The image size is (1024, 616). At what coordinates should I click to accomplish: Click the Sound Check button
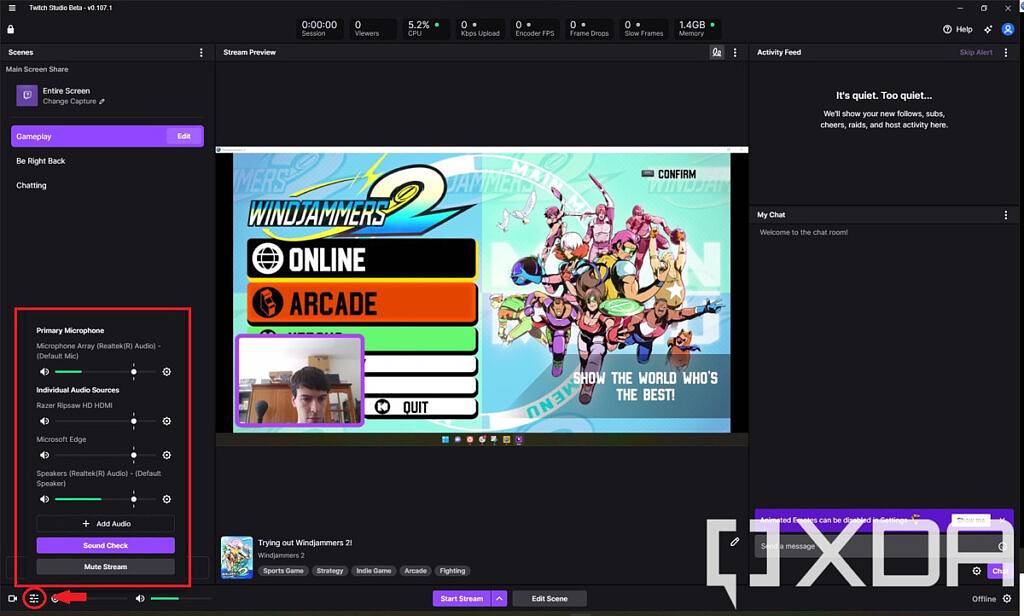click(x=105, y=545)
